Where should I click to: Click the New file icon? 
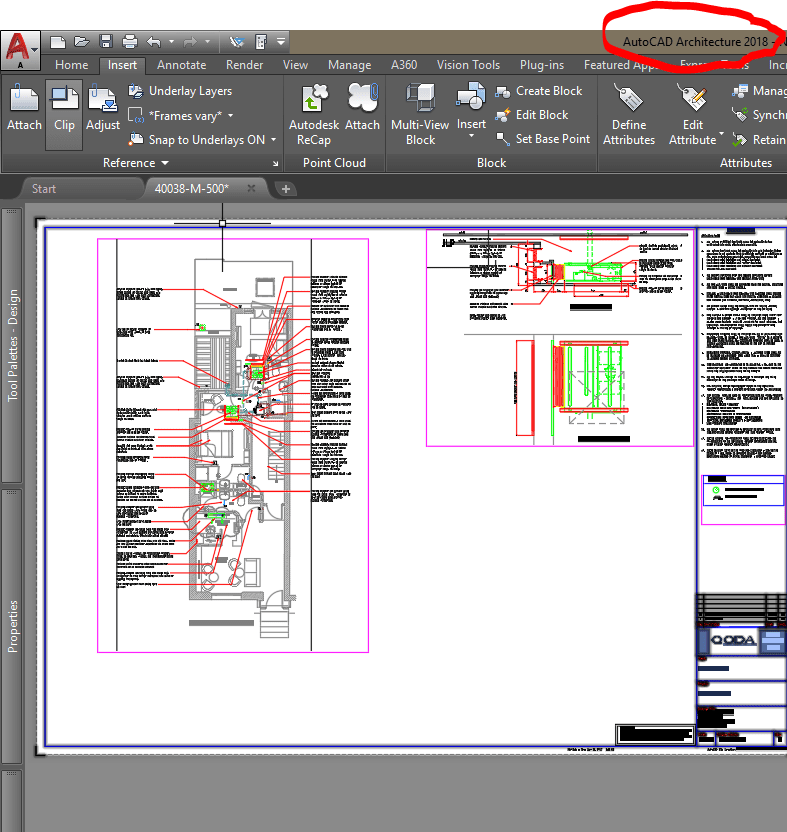click(x=57, y=42)
